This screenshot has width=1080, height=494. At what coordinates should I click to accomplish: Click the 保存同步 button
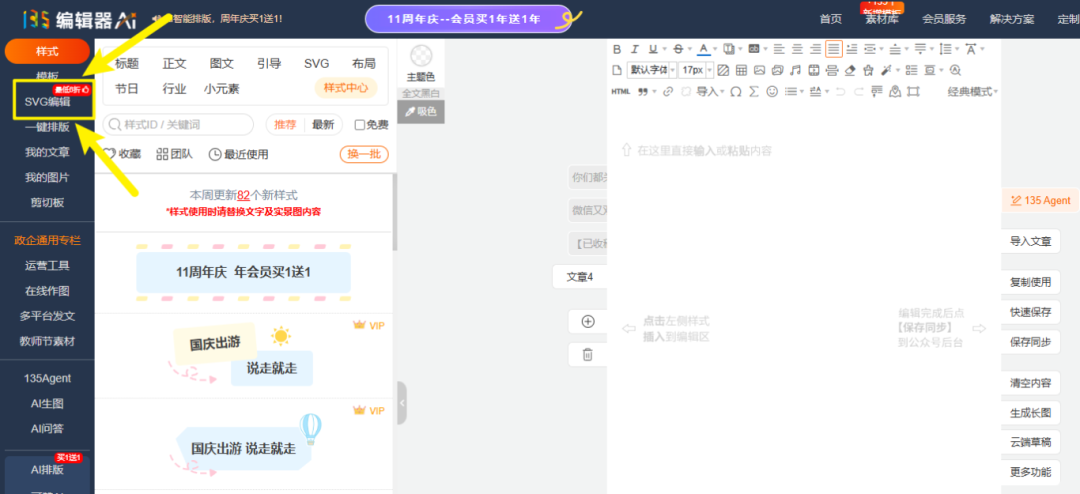point(1029,342)
